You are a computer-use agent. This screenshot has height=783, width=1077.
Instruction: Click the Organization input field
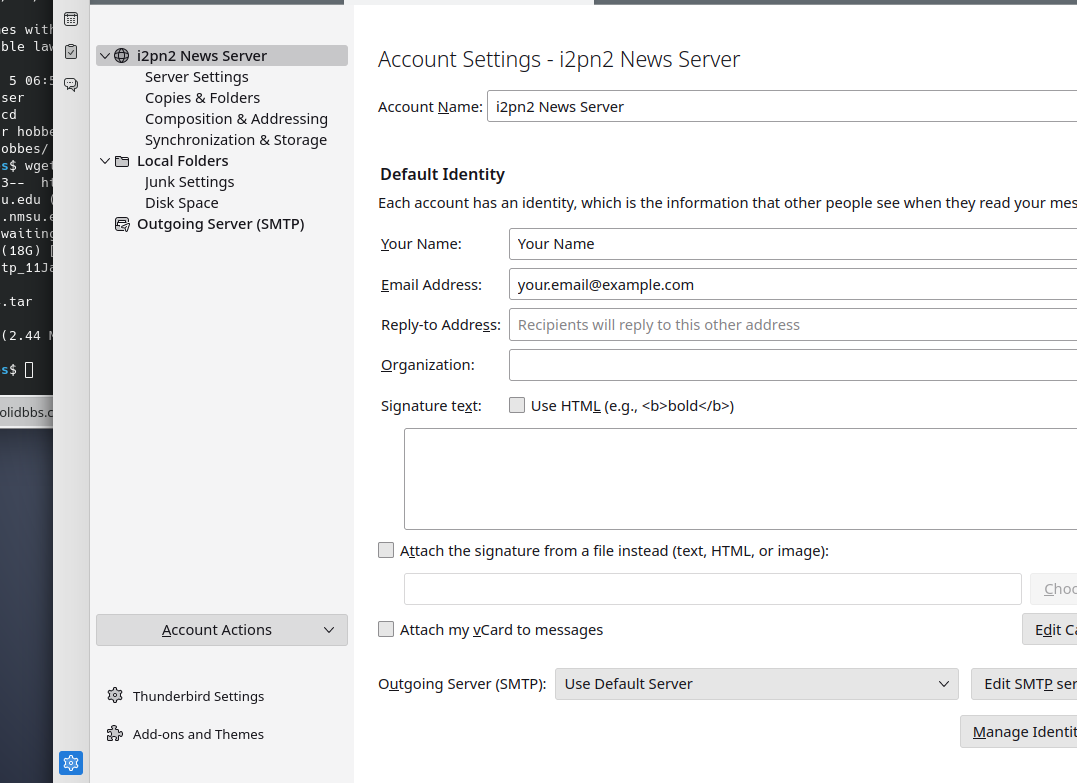tap(793, 365)
